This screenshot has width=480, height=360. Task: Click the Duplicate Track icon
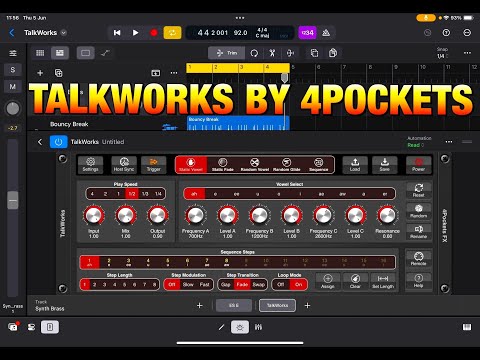point(58,73)
